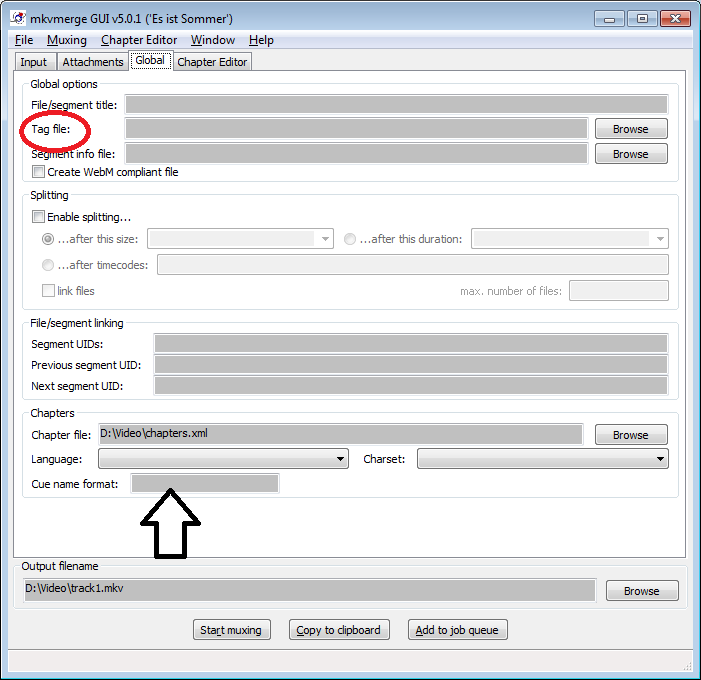Focus the Cue name format field

(205, 483)
